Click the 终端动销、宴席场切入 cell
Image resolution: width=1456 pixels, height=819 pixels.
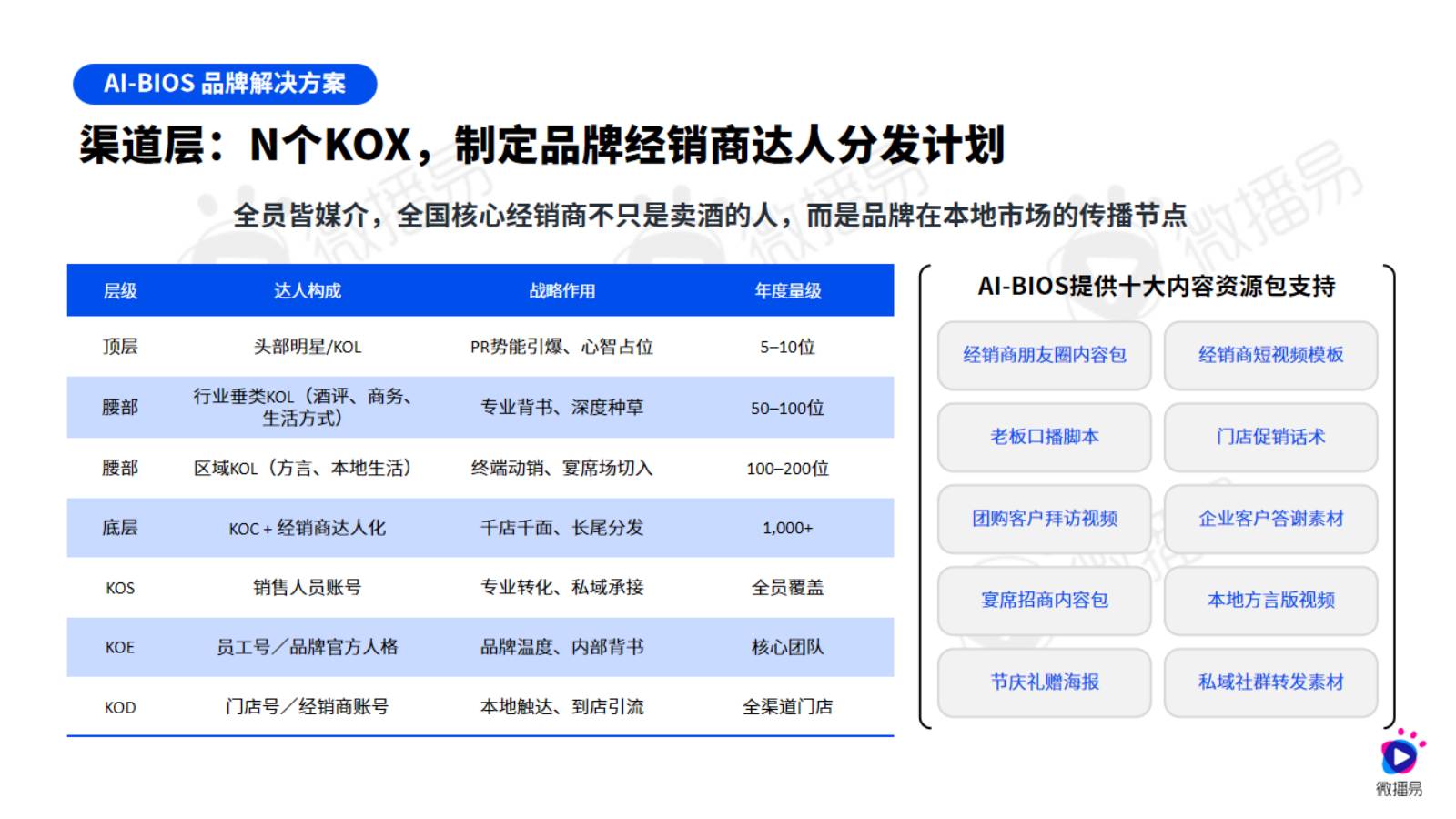[x=562, y=468]
